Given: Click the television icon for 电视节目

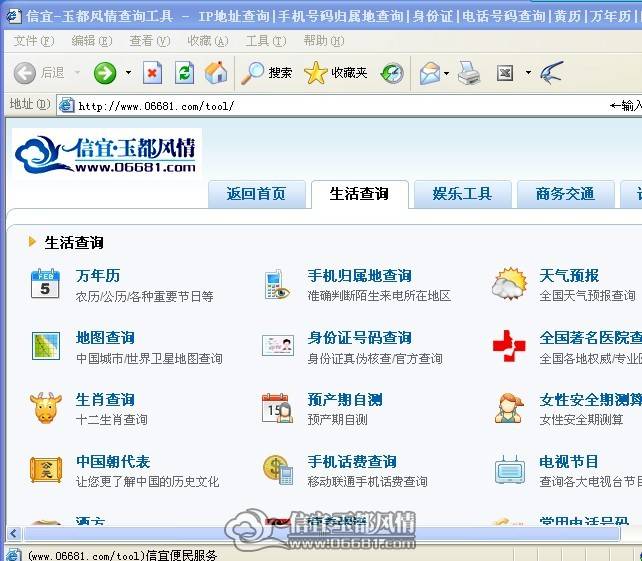Looking at the screenshot, I should tap(509, 470).
